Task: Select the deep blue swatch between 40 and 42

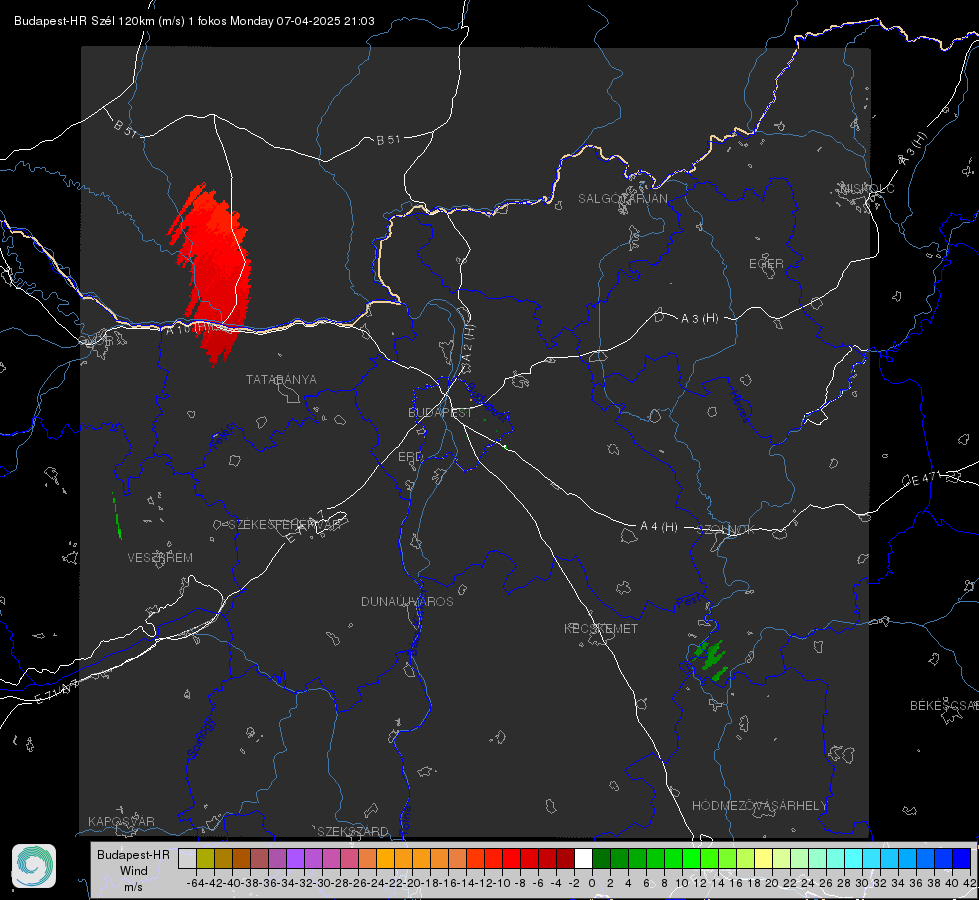Action: click(x=962, y=858)
